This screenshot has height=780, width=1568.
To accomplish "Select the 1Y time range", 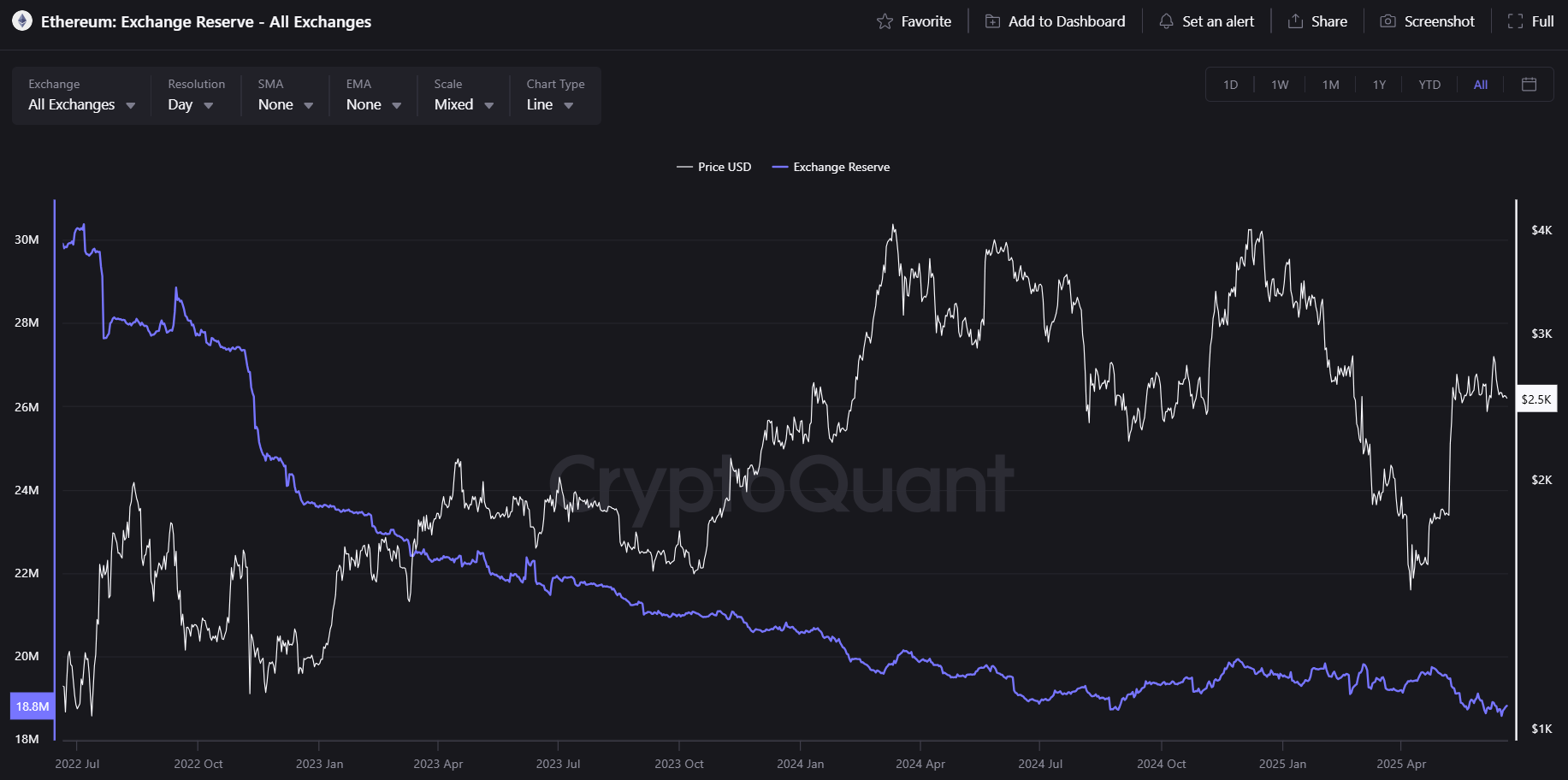I will (1379, 85).
